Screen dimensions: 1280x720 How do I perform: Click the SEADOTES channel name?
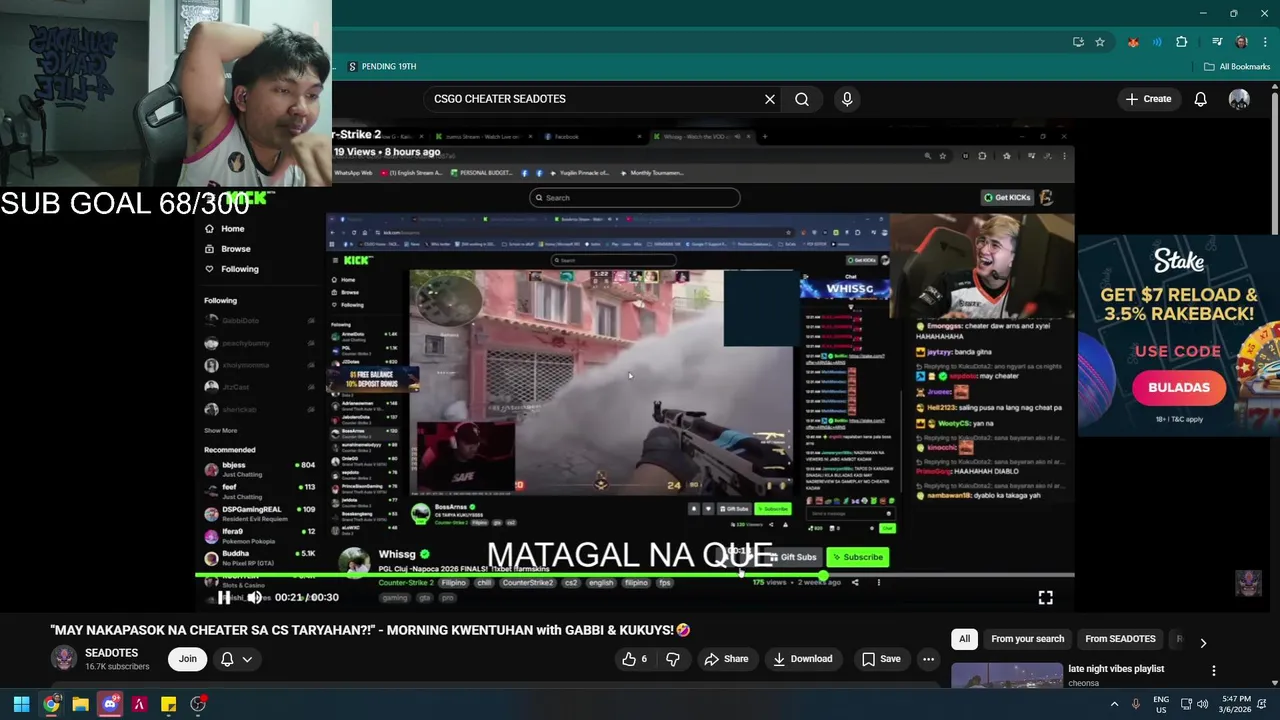(x=111, y=652)
